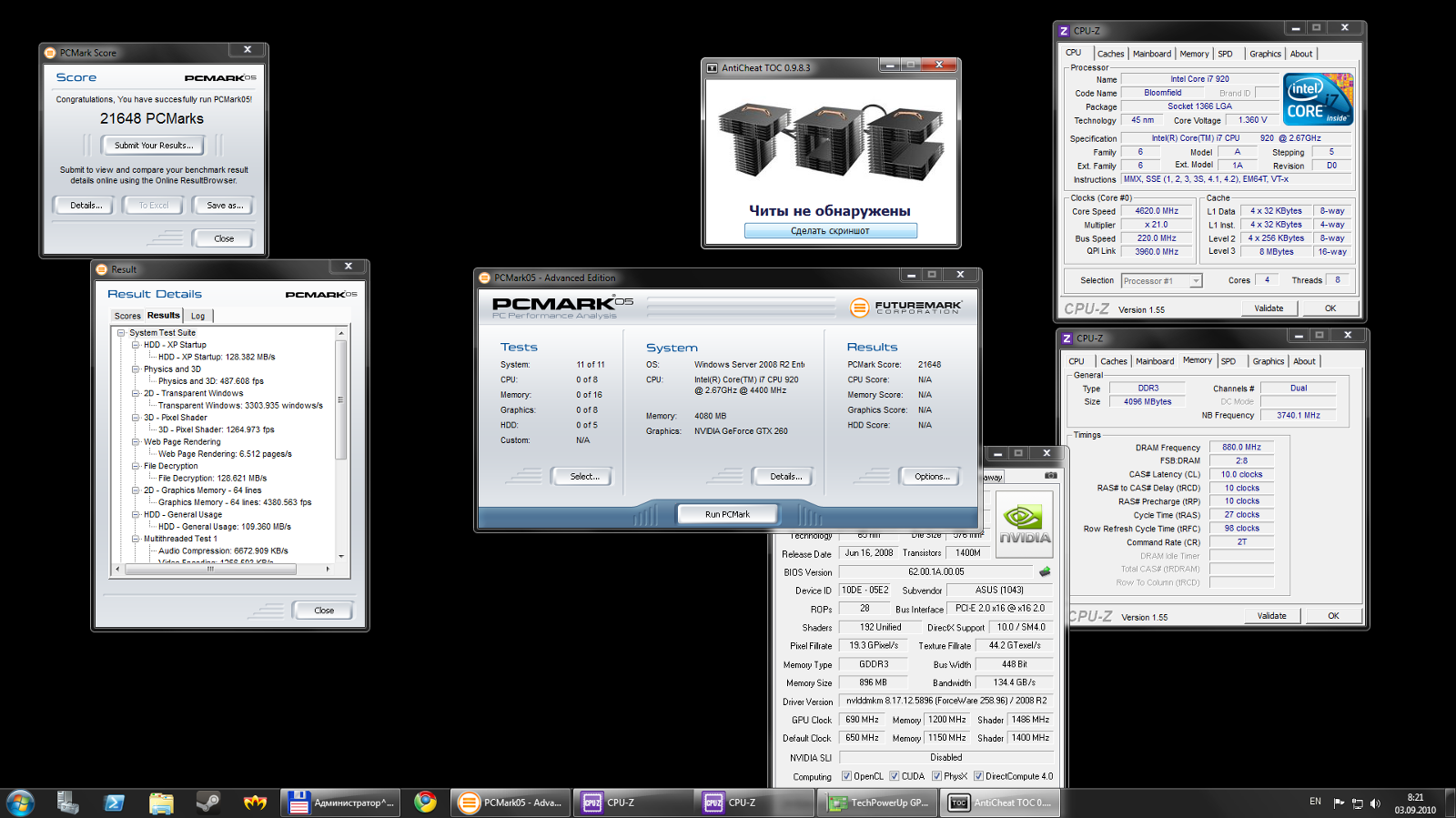Click the Intel Core i7 logo in CPU-Z

[x=1318, y=99]
